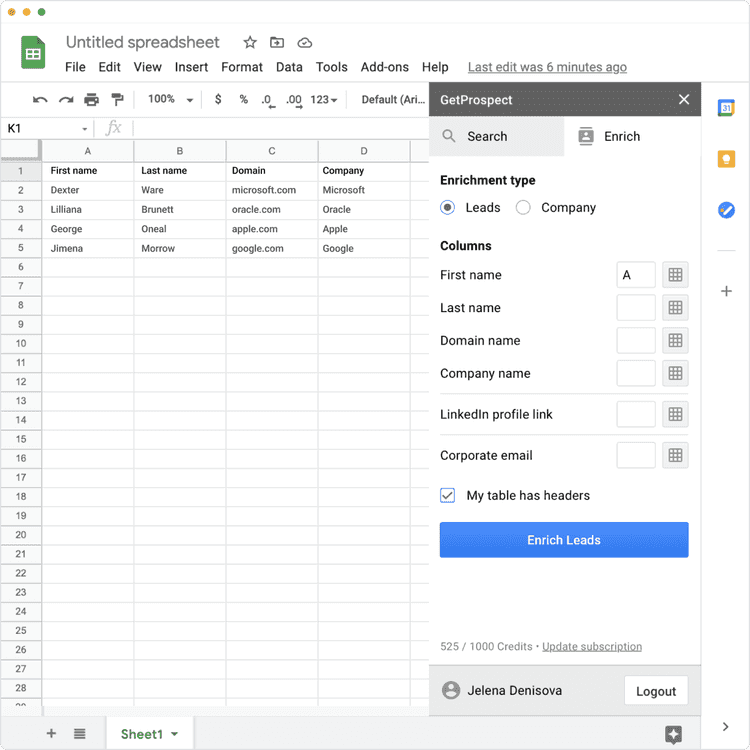Pick column range for Domain name
750x750 pixels.
[x=675, y=341]
